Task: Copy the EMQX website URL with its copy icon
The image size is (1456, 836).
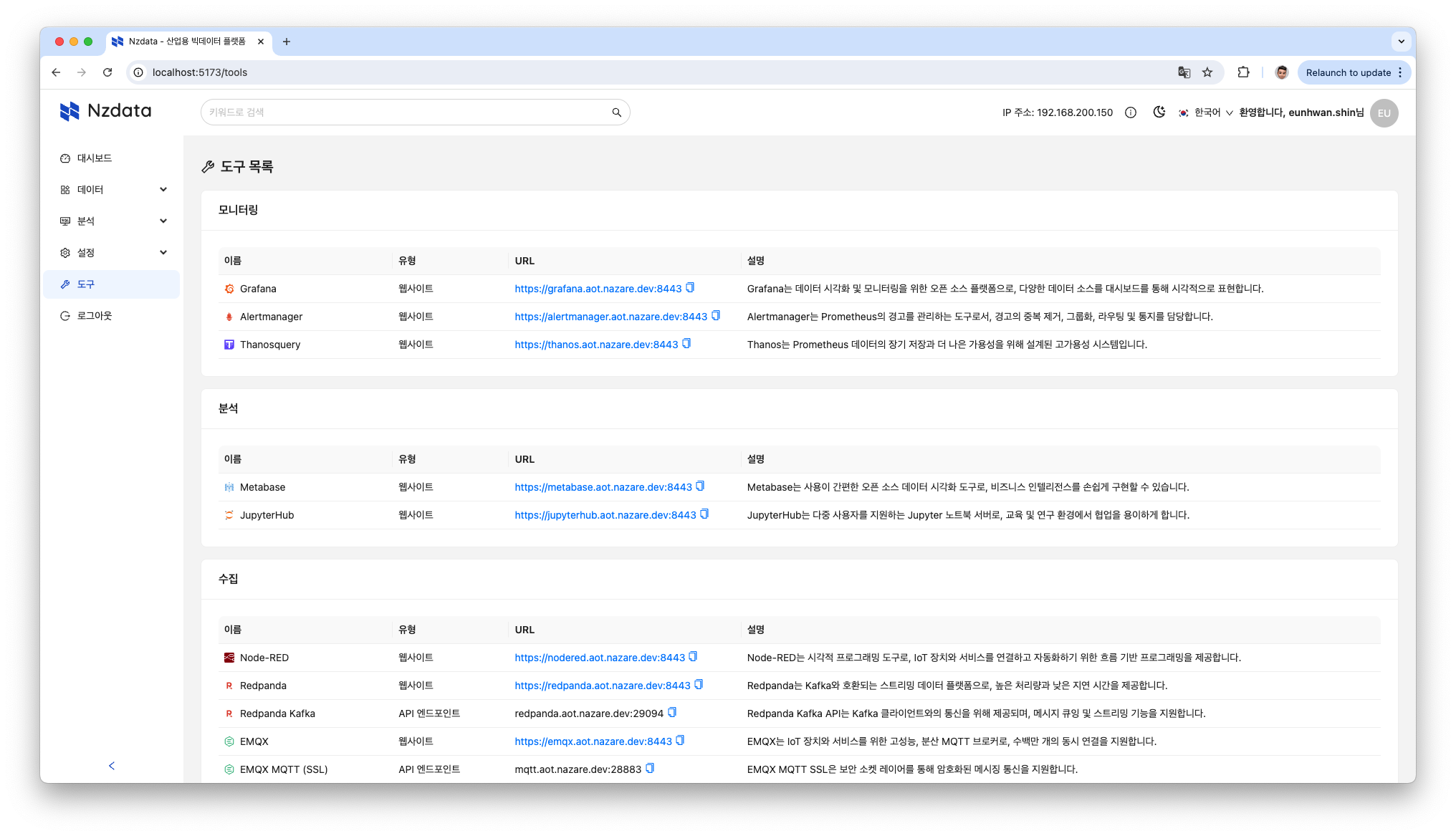Action: [x=680, y=741]
